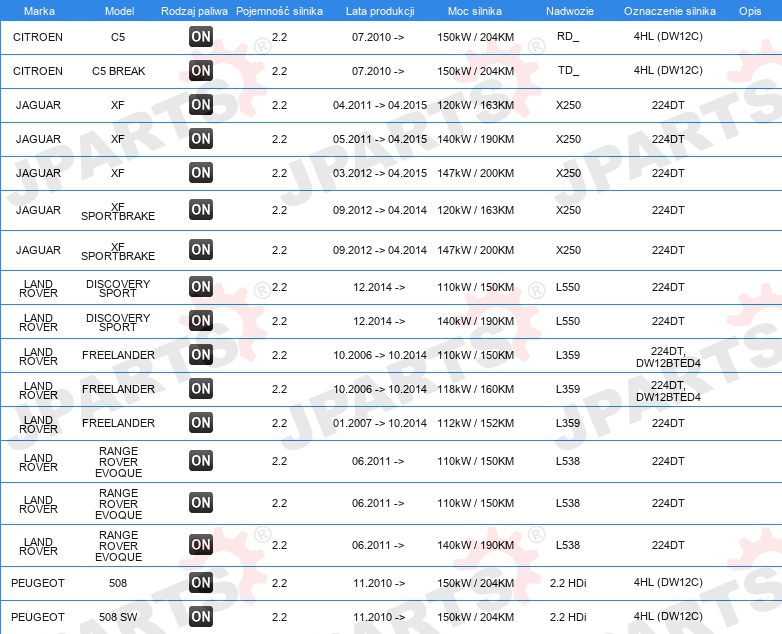Select the 'C5 BREAK' model cell
The image size is (782, 634).
pos(119,71)
